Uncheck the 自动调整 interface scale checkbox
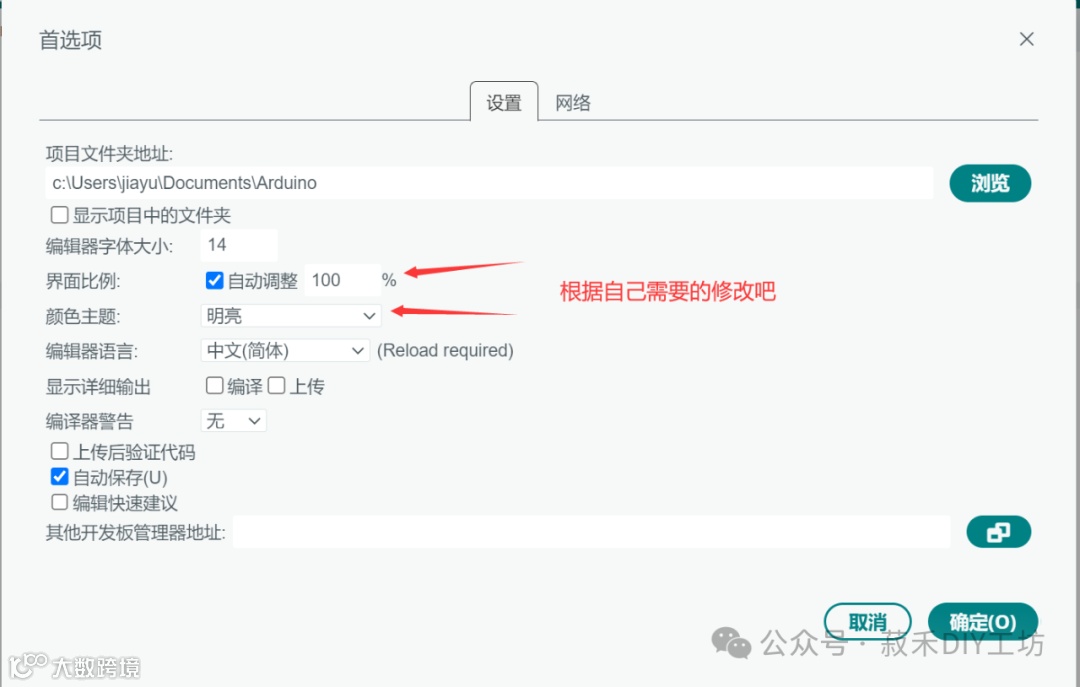 (214, 280)
